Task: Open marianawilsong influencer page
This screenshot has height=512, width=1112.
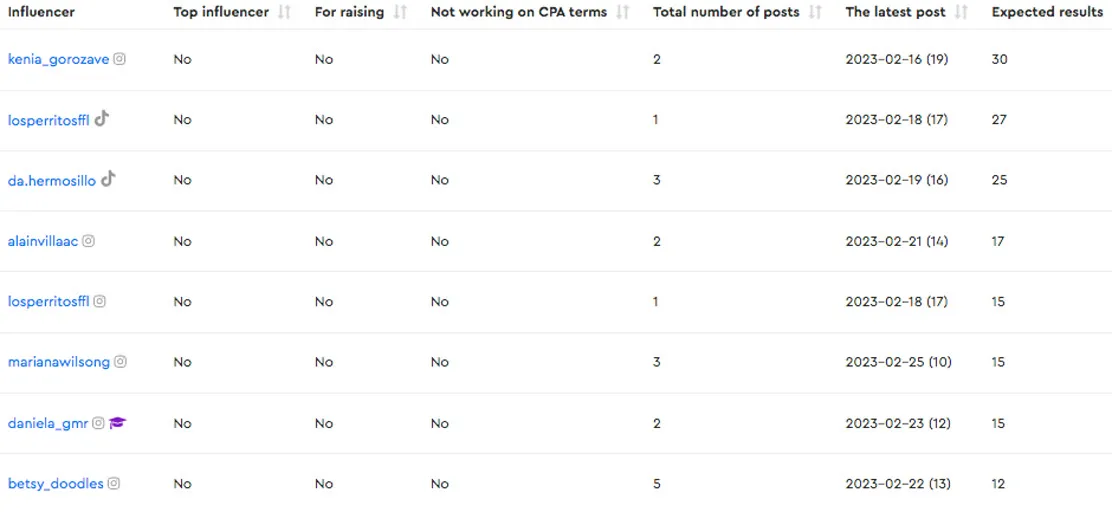Action: [x=59, y=362]
